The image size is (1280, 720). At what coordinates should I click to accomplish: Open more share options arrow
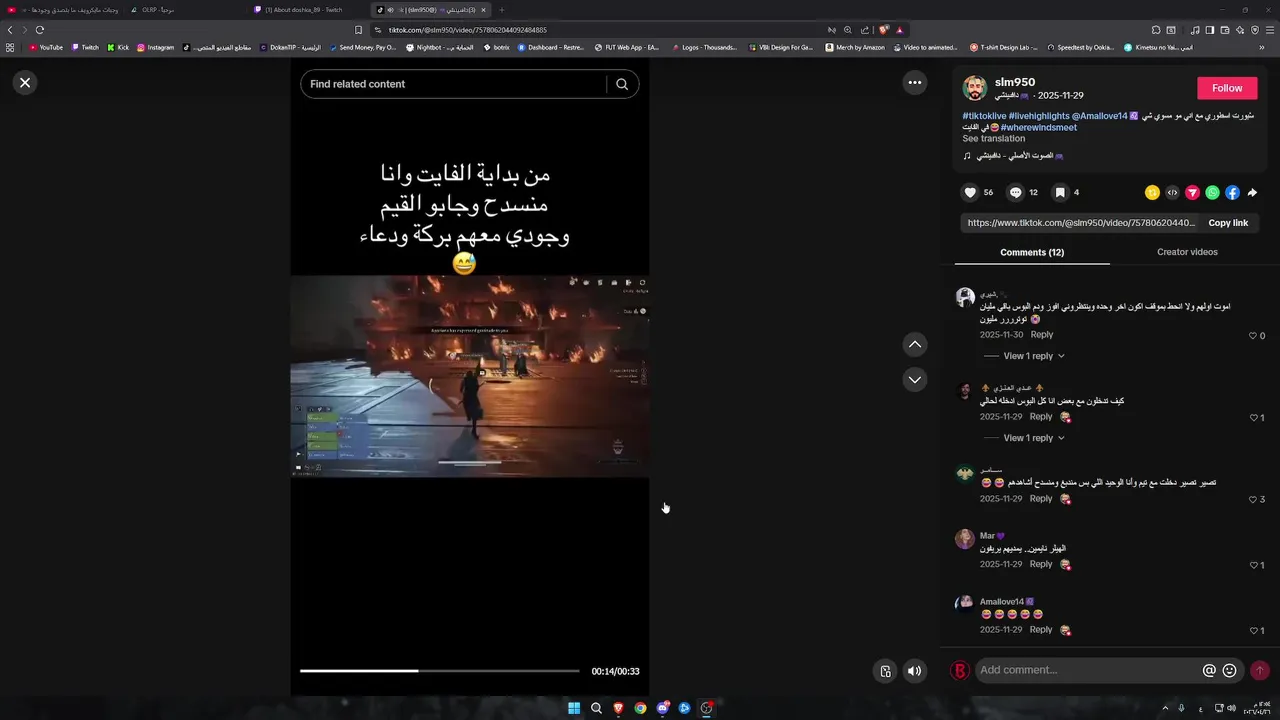click(x=1252, y=192)
